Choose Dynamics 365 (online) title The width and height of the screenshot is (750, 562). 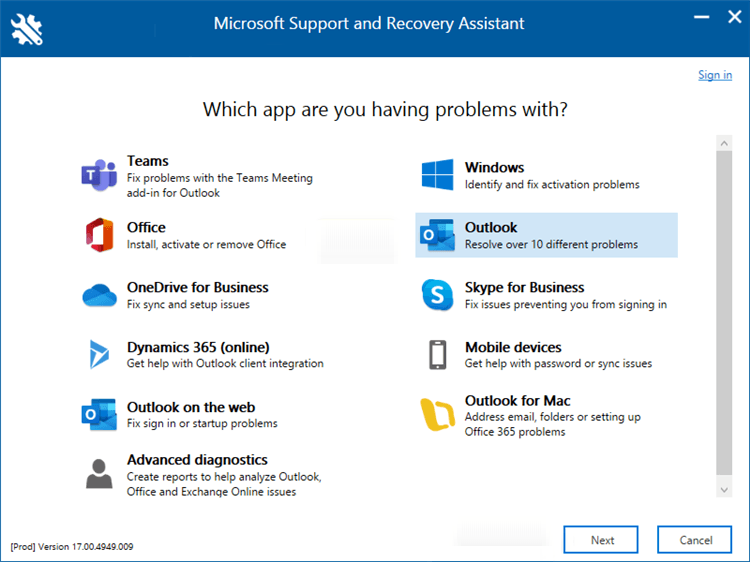click(x=198, y=347)
